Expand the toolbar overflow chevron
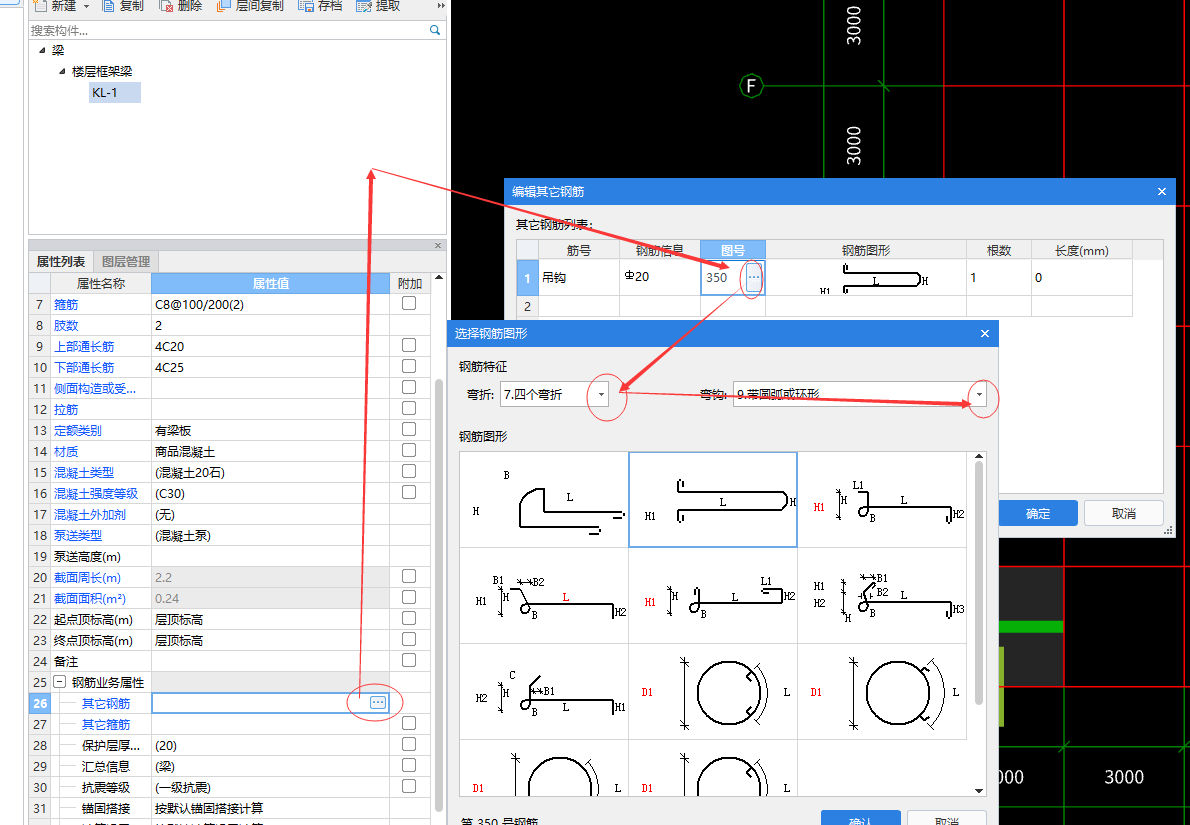The height and width of the screenshot is (825, 1190). 441,6
